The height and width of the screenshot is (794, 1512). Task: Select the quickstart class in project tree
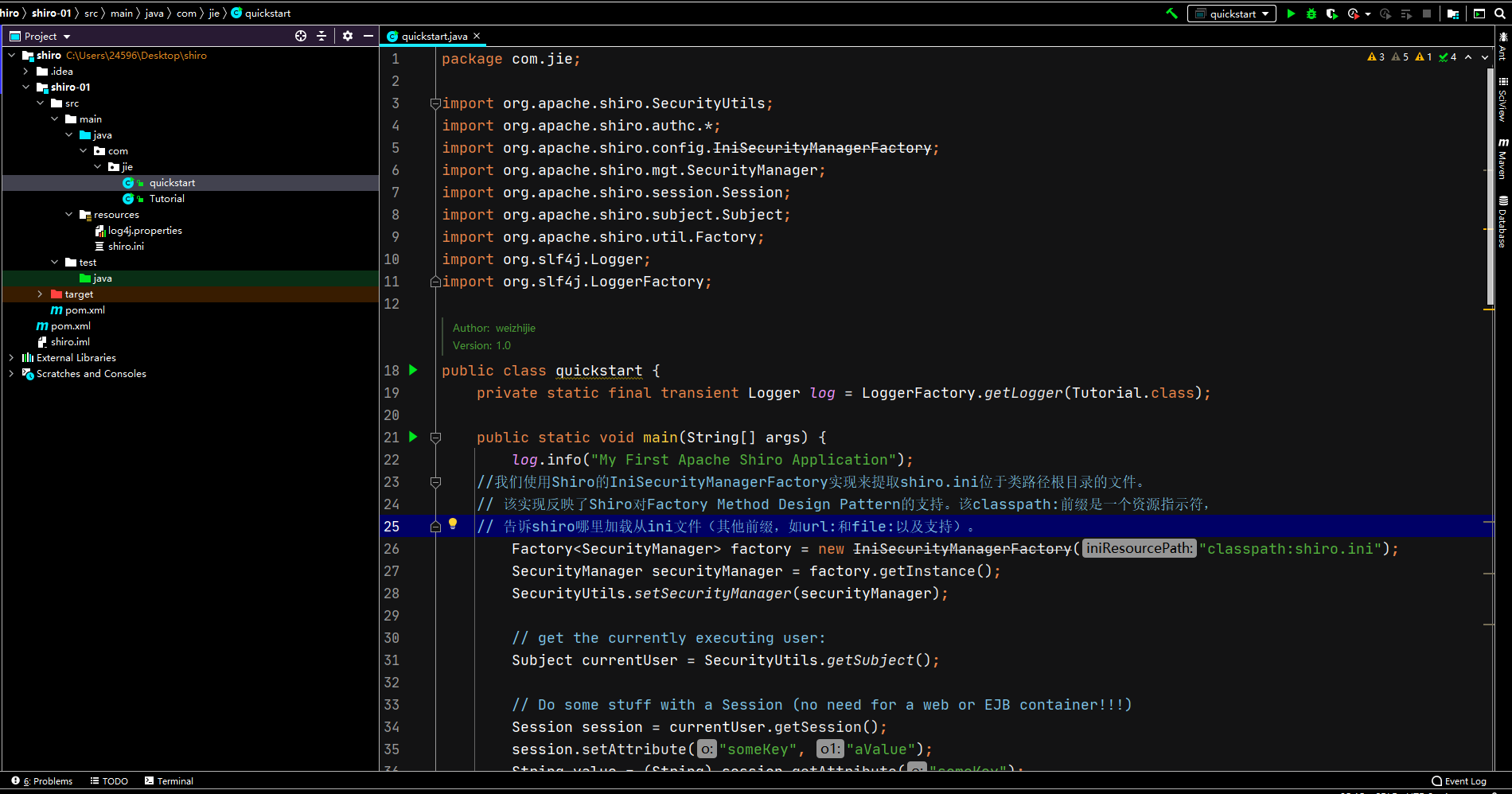pos(172,183)
